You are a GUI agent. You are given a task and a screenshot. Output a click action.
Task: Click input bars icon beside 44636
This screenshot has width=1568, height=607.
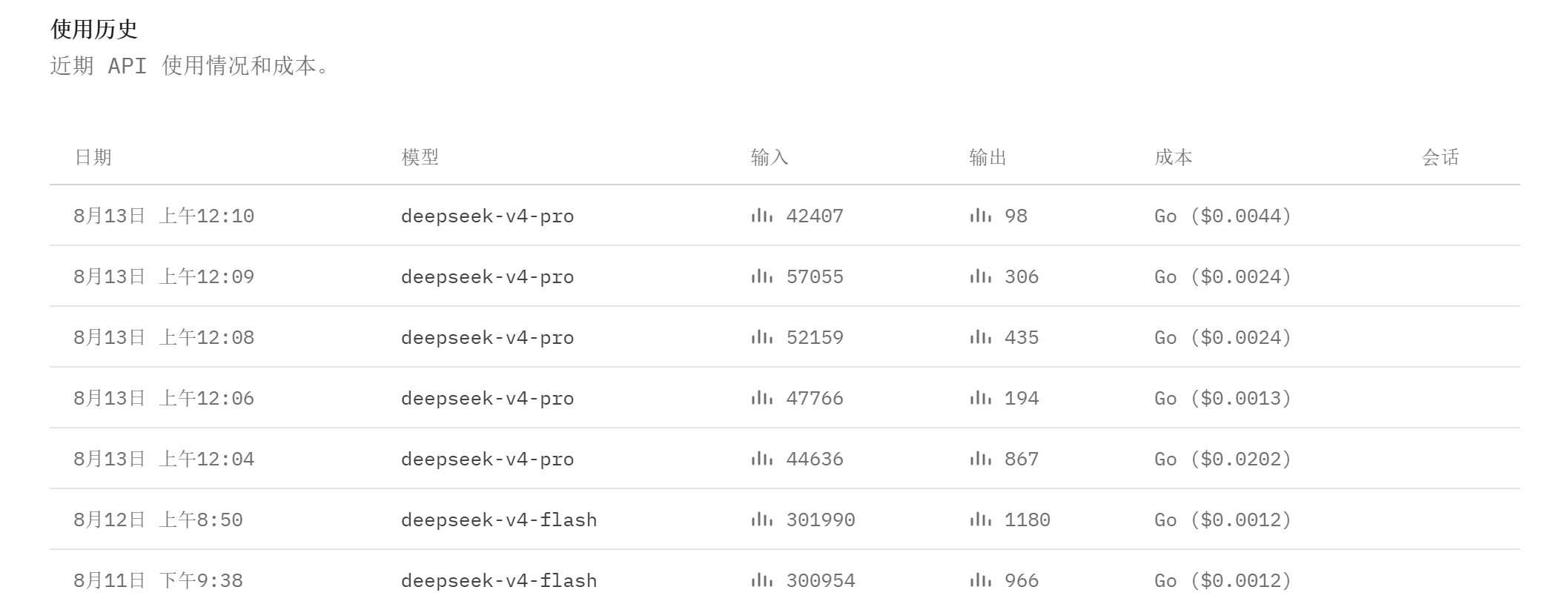[761, 459]
